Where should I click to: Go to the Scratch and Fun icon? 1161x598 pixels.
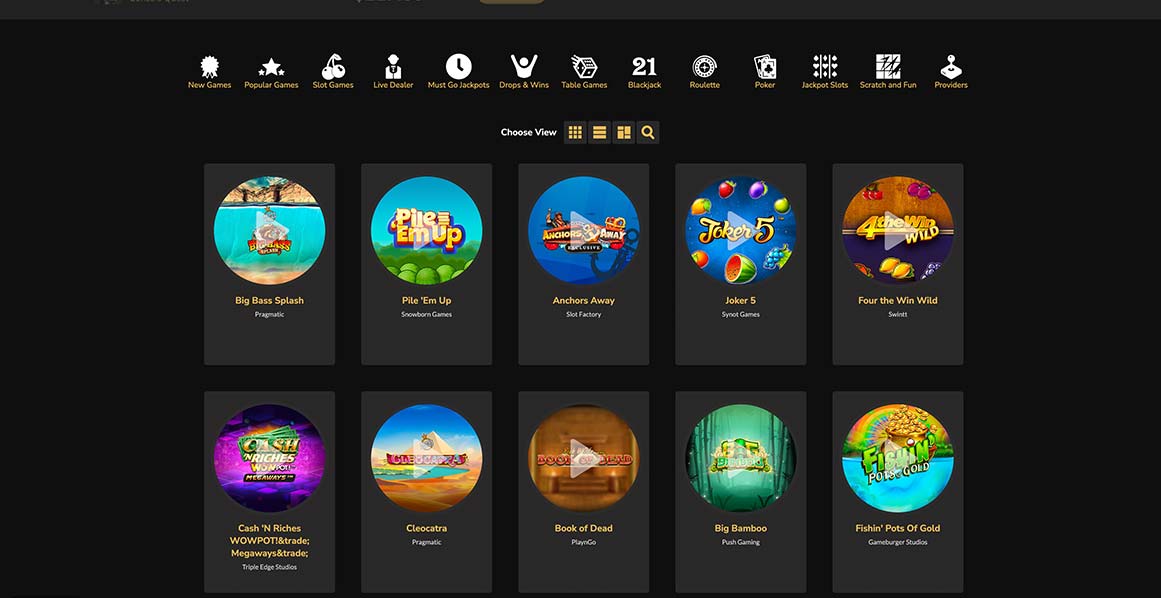(888, 67)
